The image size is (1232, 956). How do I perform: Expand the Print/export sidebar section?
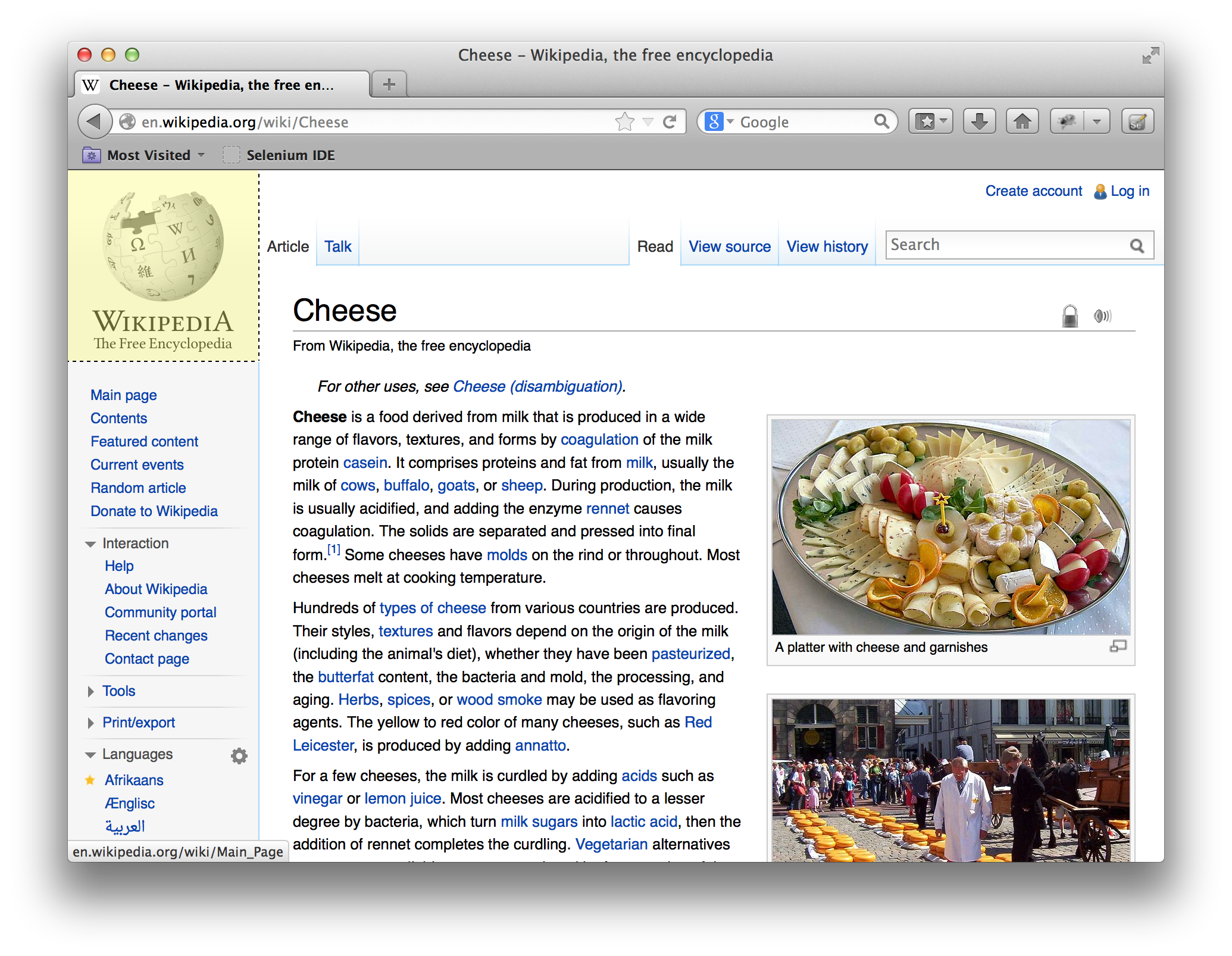point(90,723)
